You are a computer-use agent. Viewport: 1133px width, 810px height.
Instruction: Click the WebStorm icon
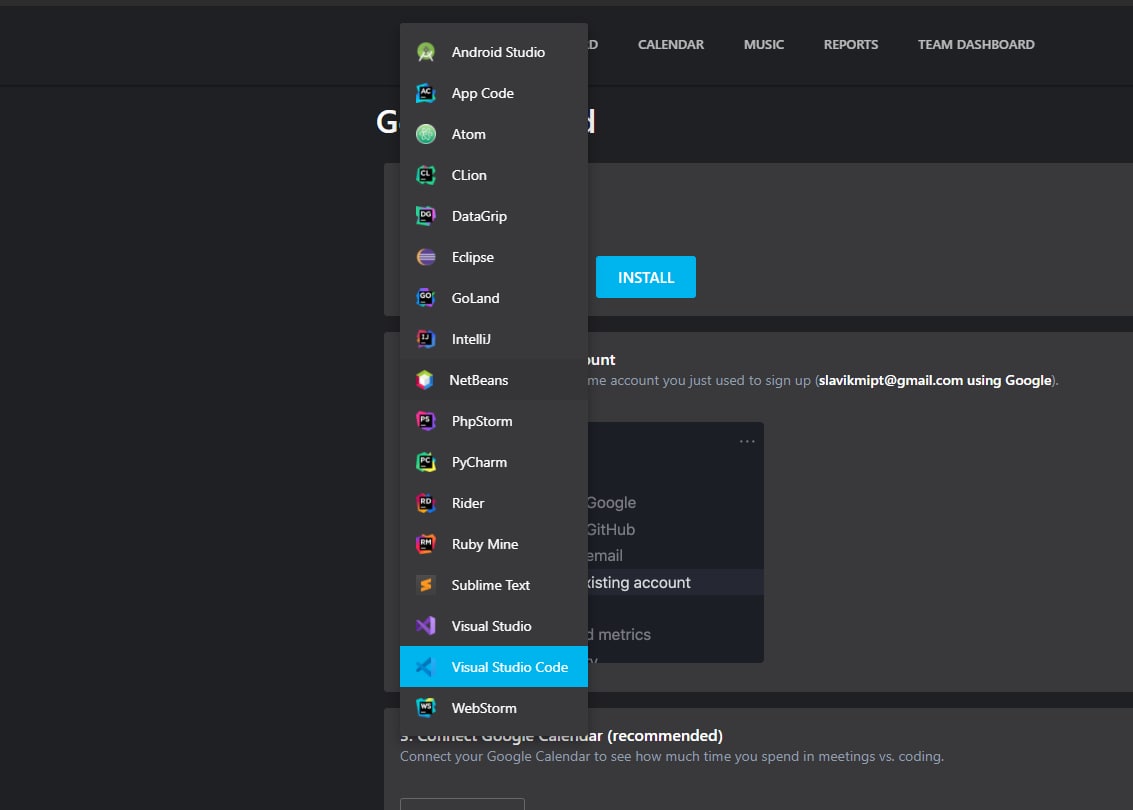click(x=426, y=708)
